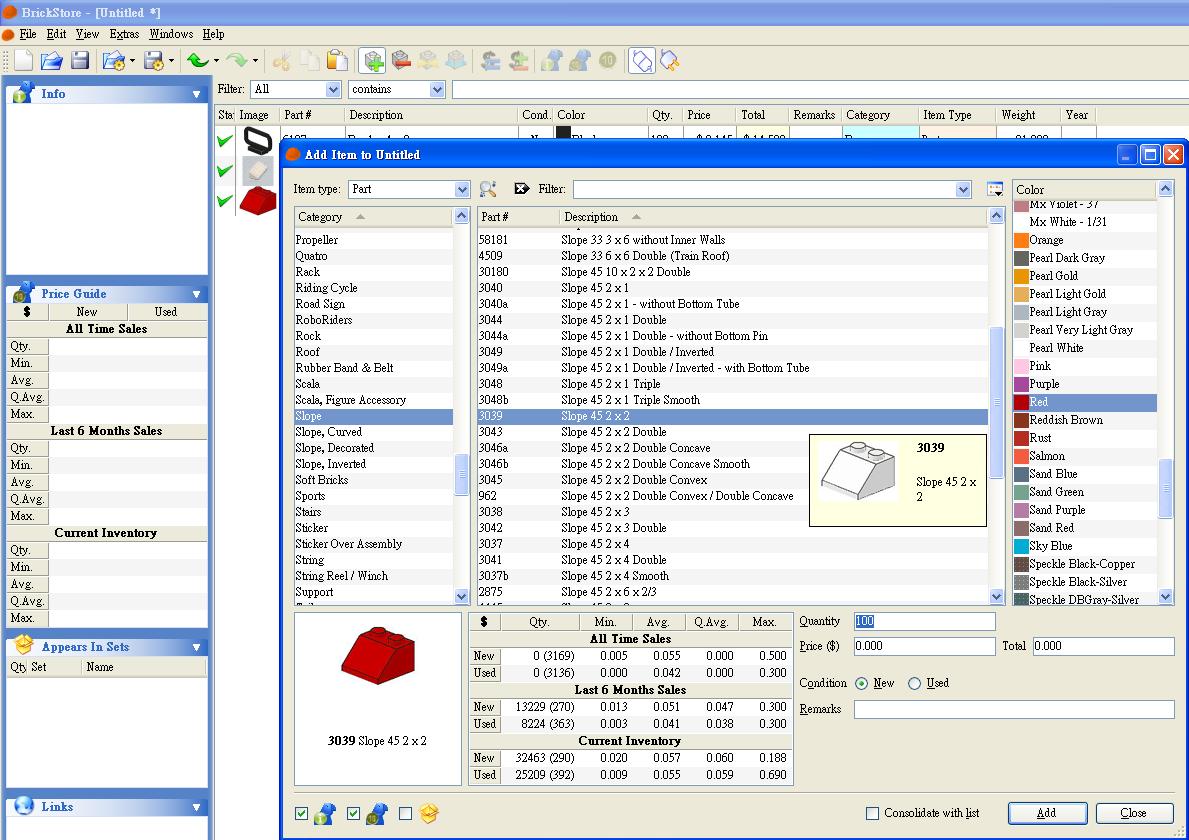Click the Price ($) input field
Image resolution: width=1189 pixels, height=840 pixels.
pyautogui.click(x=924, y=646)
